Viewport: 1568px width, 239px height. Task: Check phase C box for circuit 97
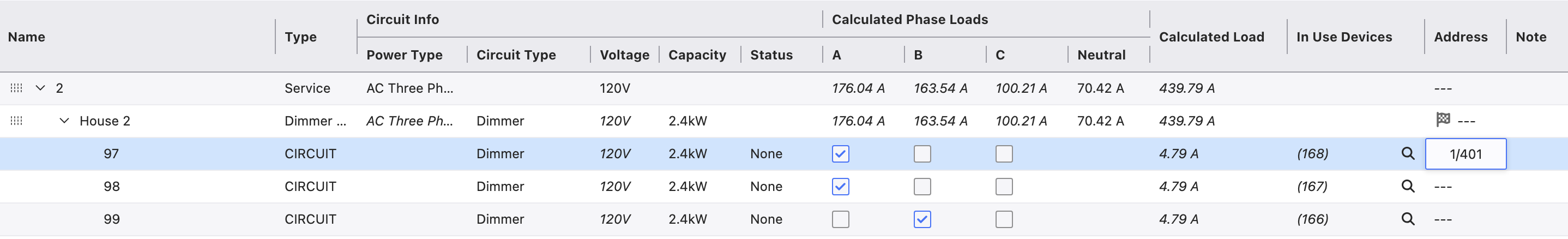click(x=1004, y=154)
